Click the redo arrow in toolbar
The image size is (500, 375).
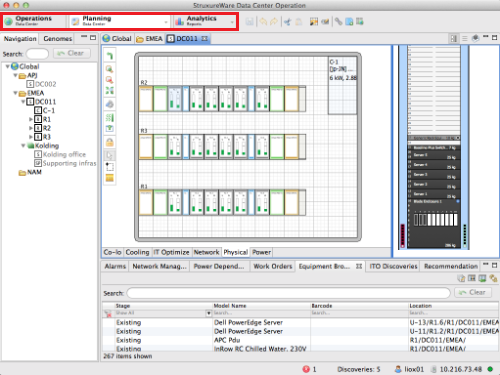(274, 22)
